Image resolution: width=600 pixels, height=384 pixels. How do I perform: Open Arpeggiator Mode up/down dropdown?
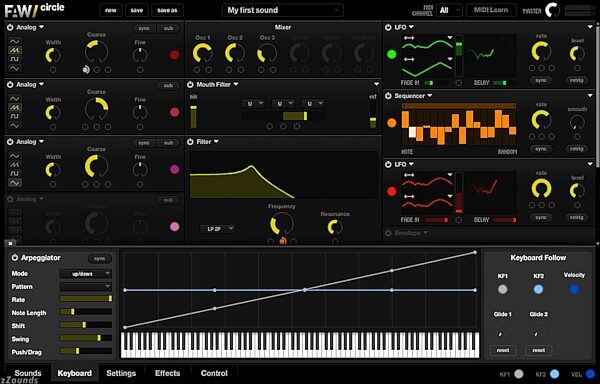pos(86,274)
